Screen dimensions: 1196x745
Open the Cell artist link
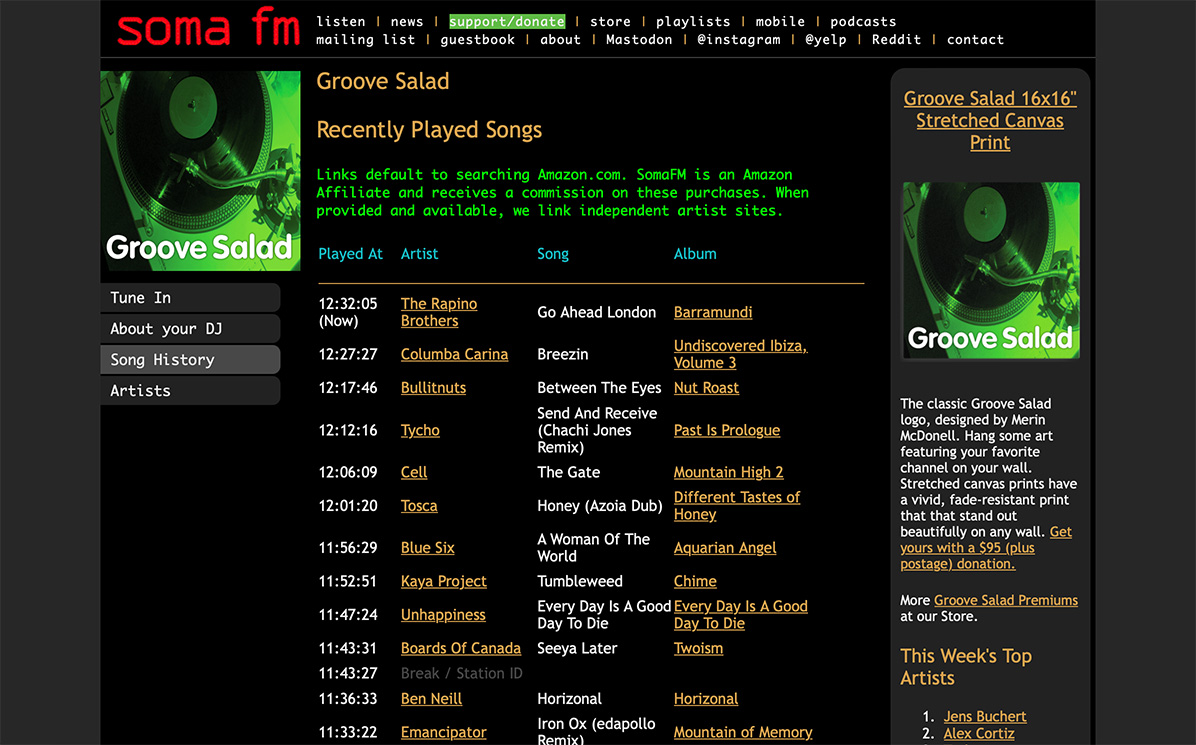[x=414, y=472]
